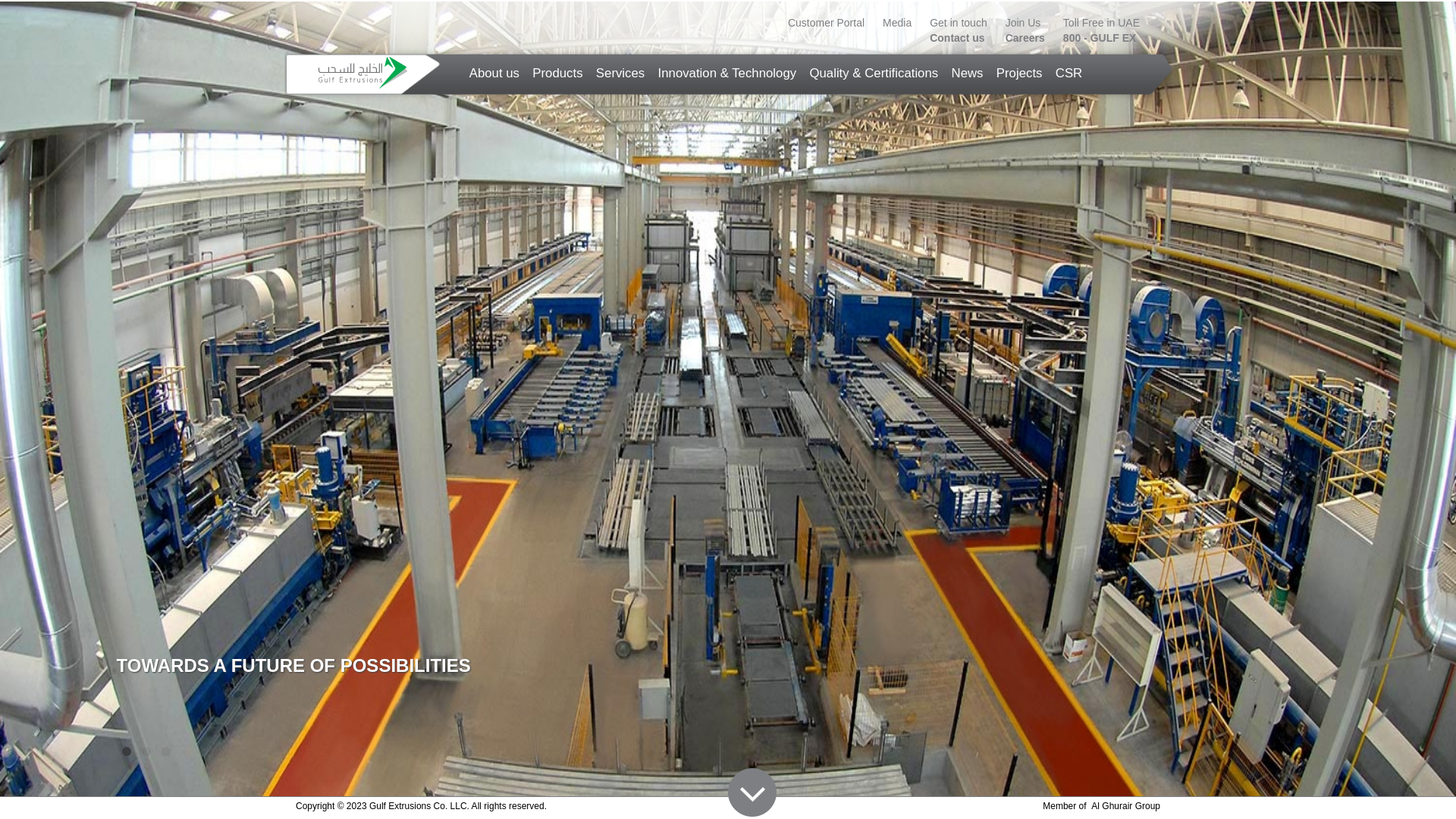Click the Contact us link
The image size is (1456, 819).
point(957,38)
